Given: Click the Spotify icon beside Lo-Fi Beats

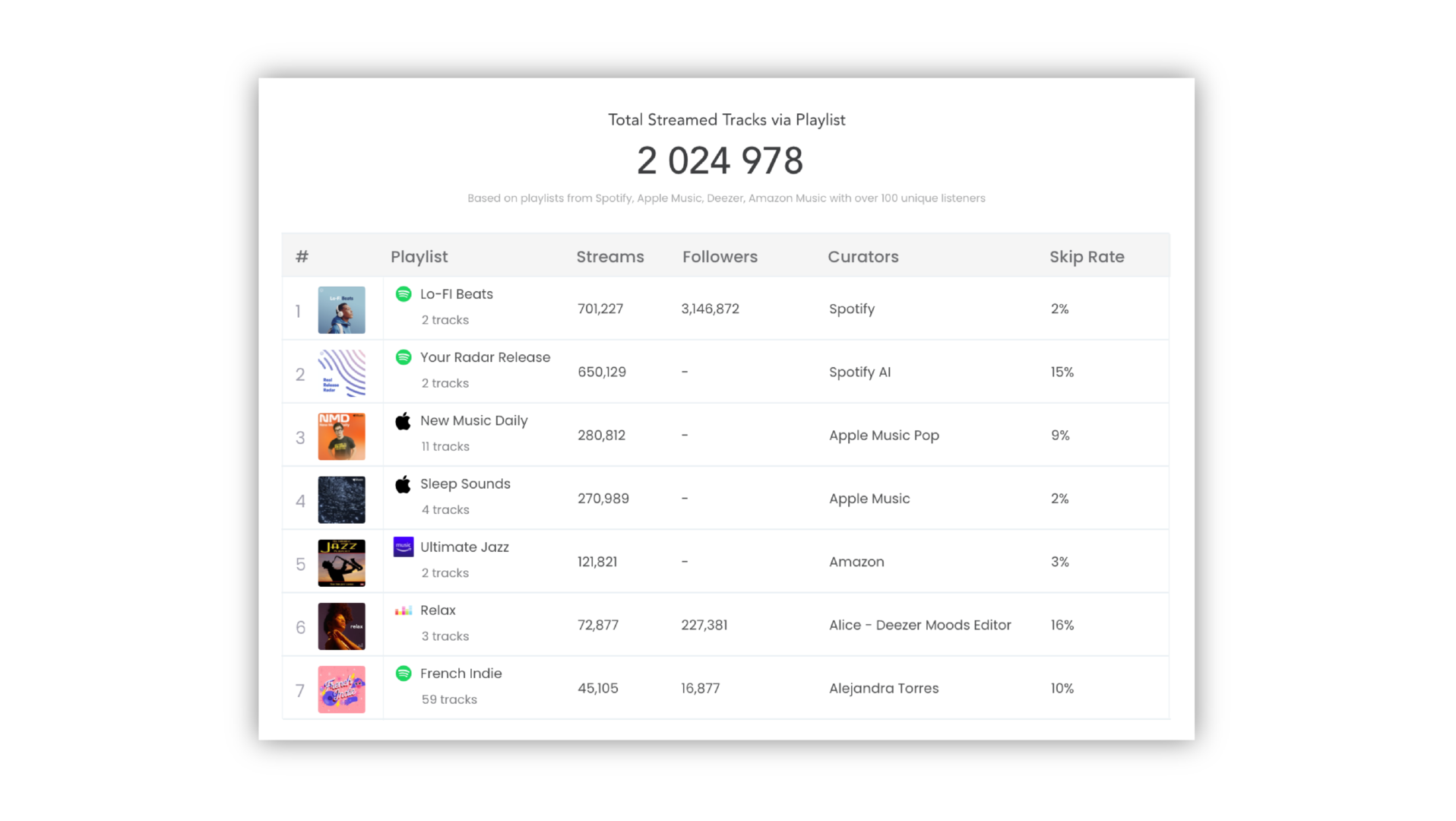Looking at the screenshot, I should click(404, 294).
